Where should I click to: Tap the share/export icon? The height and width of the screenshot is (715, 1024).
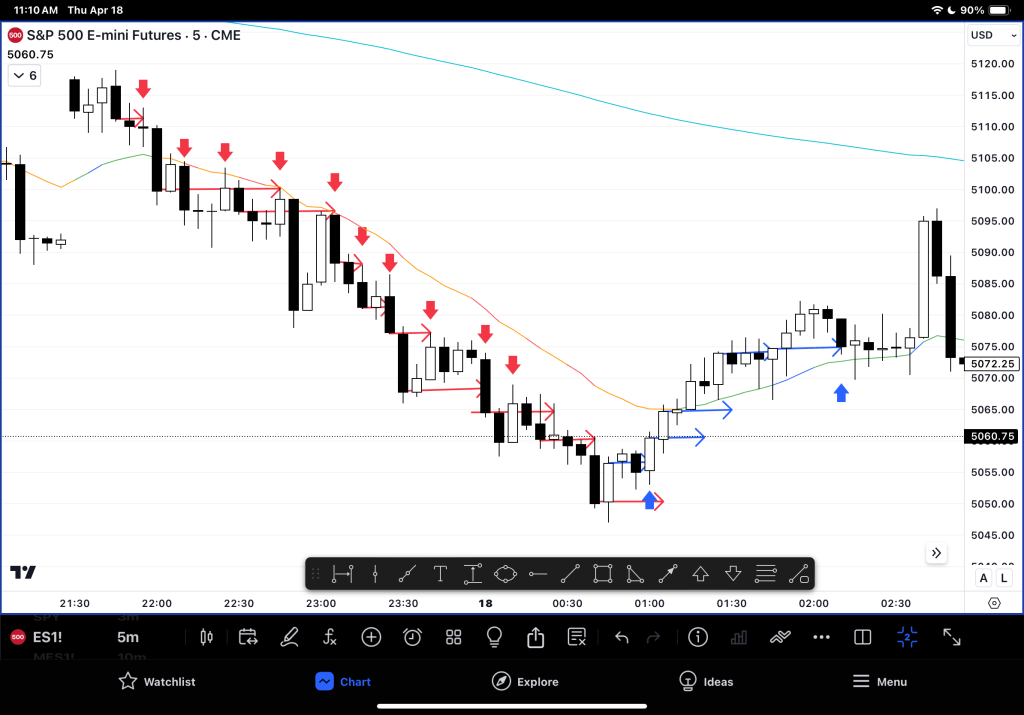point(535,637)
